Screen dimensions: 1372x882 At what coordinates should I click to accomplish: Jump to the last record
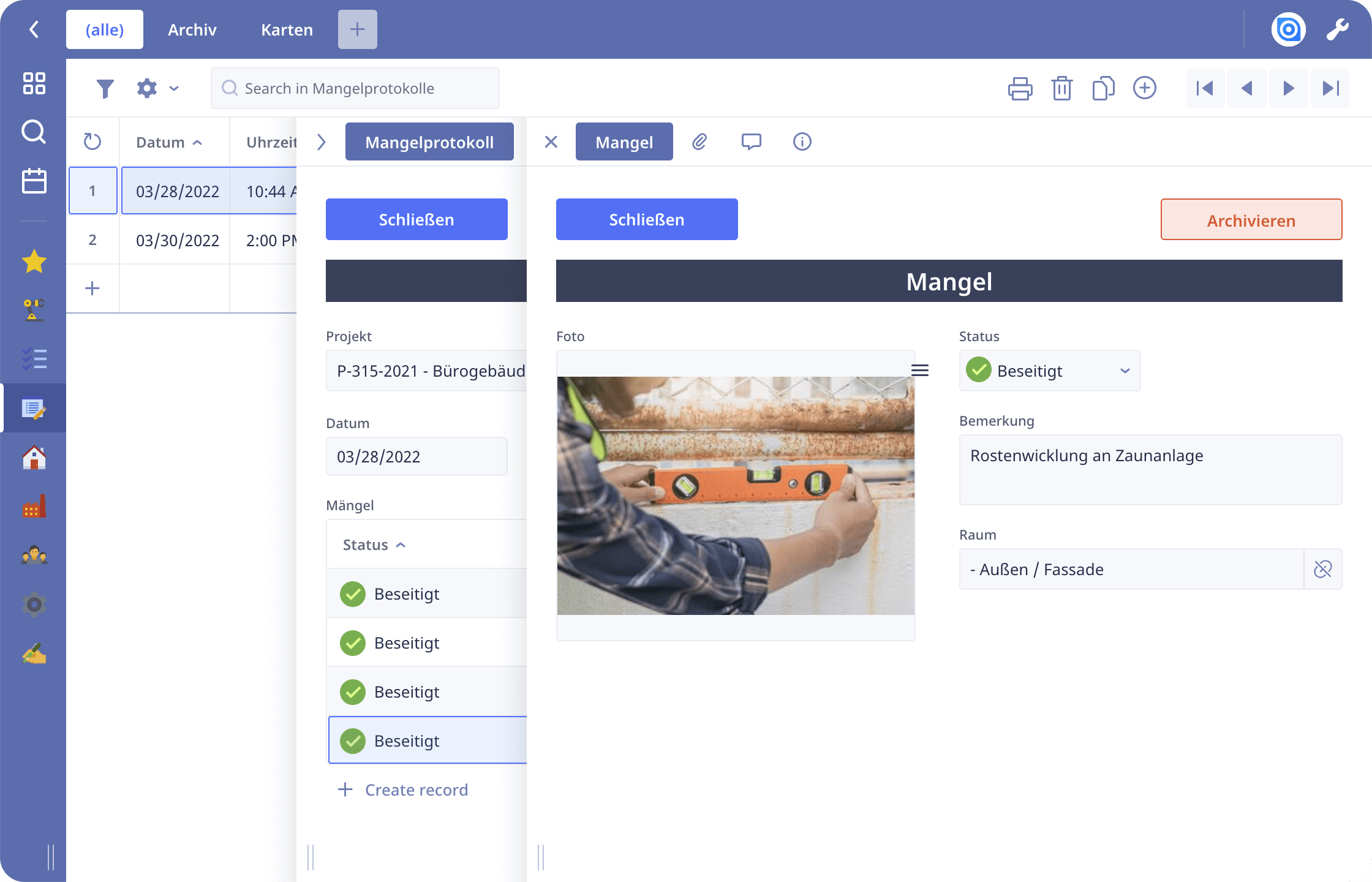click(1330, 88)
